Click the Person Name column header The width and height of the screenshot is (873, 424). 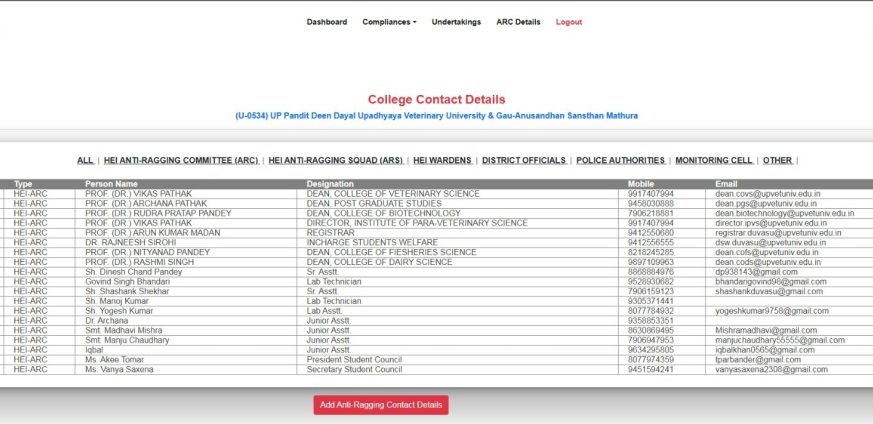pos(111,184)
